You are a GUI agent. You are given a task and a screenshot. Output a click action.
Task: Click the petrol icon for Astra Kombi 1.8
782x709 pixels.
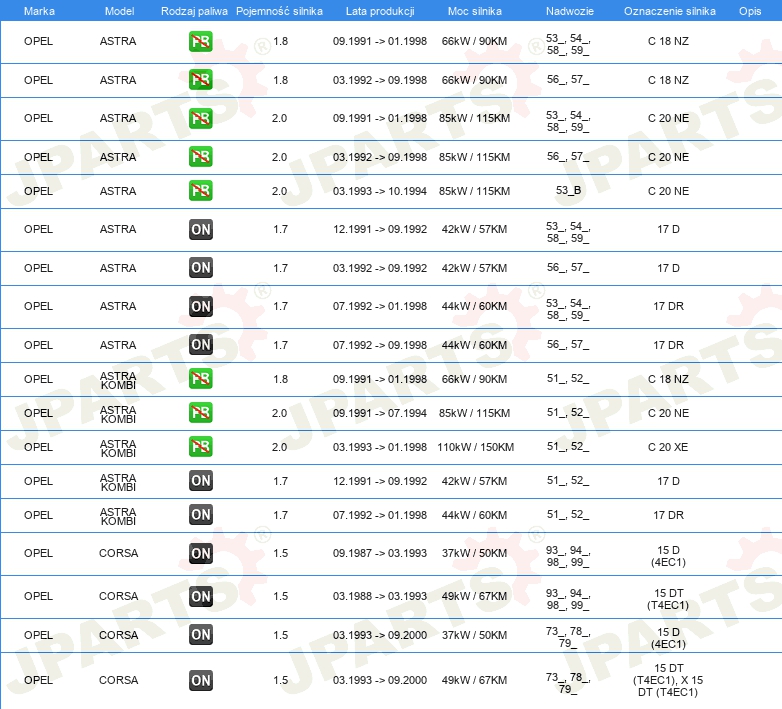(200, 379)
